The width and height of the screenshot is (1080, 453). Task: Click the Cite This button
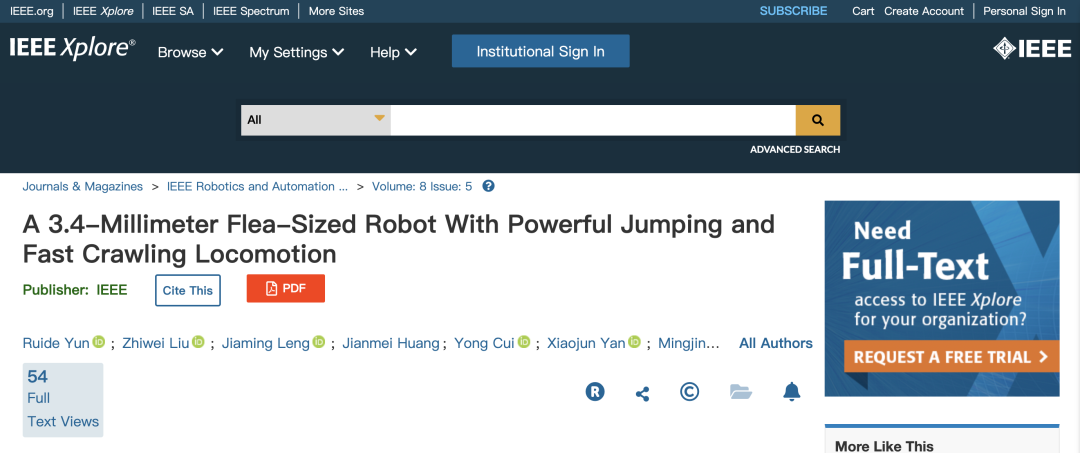(187, 290)
